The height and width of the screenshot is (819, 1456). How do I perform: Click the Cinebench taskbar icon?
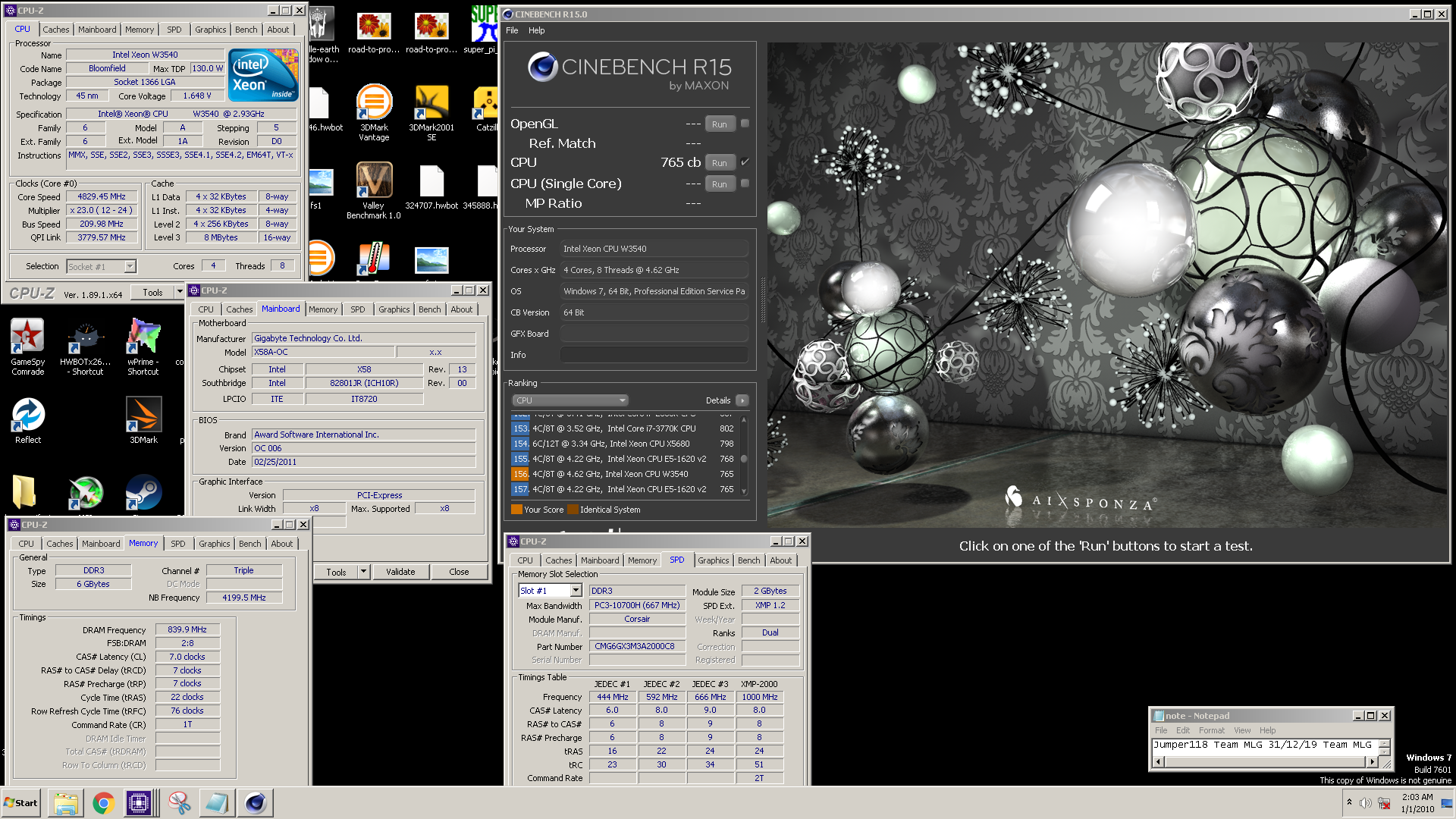tap(256, 803)
